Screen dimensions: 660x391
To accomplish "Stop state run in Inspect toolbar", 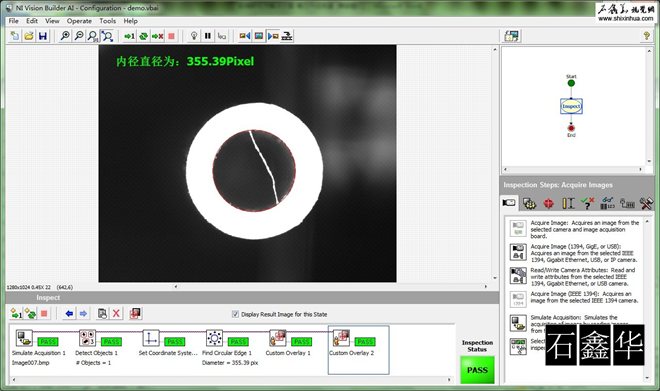I will click(44, 314).
